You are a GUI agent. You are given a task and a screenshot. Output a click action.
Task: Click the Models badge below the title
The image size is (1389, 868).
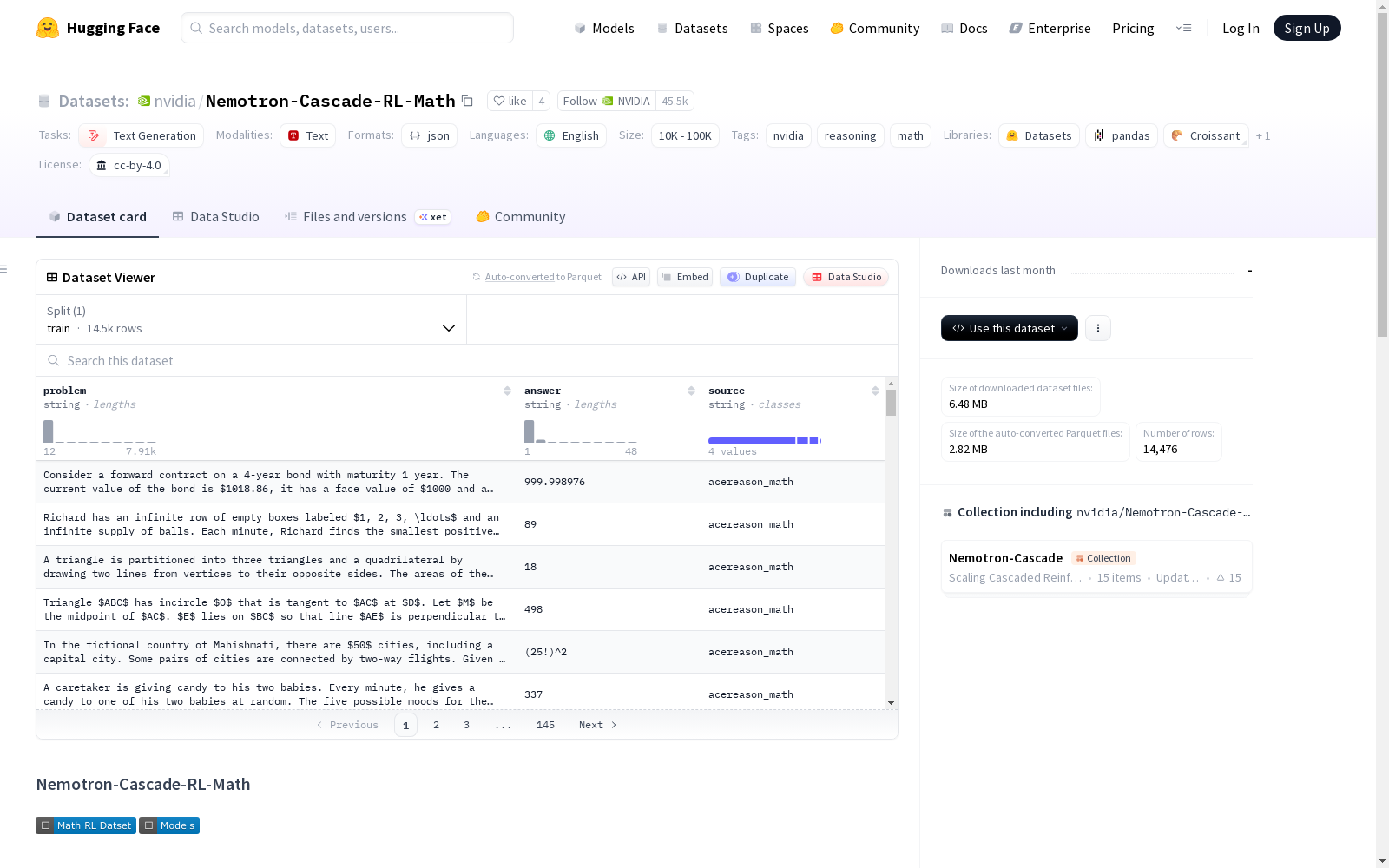coord(169,825)
